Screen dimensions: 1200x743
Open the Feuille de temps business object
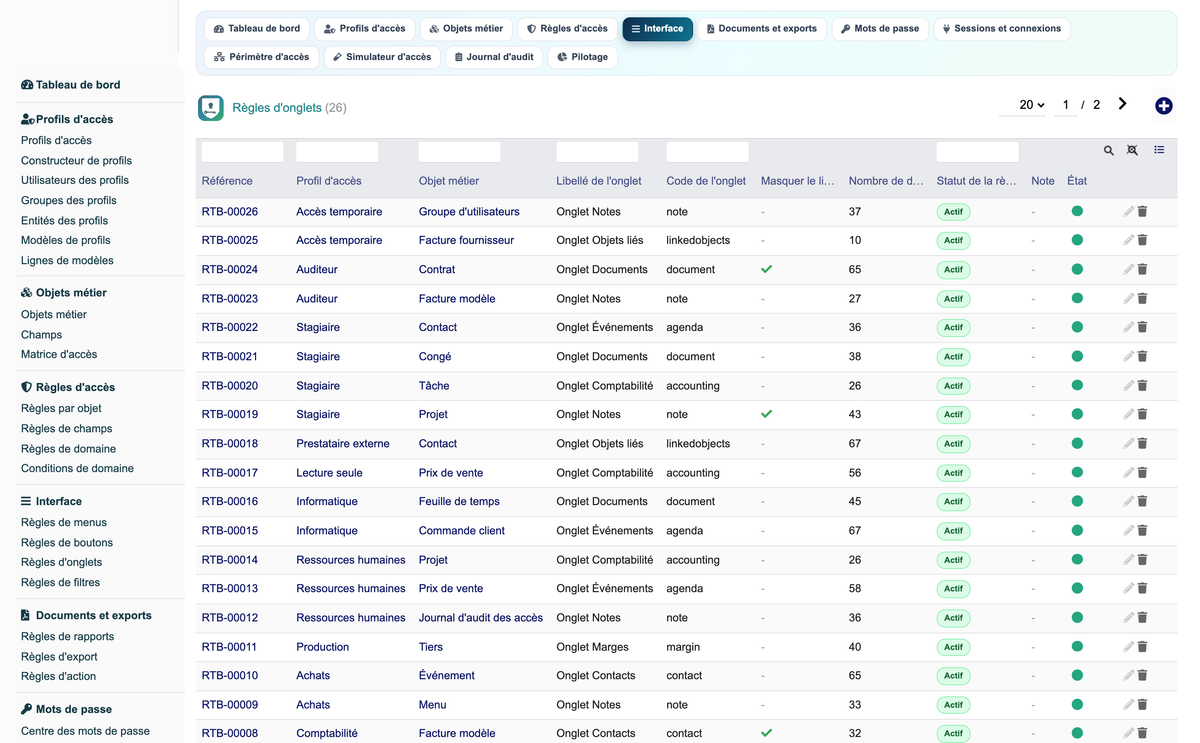[459, 501]
